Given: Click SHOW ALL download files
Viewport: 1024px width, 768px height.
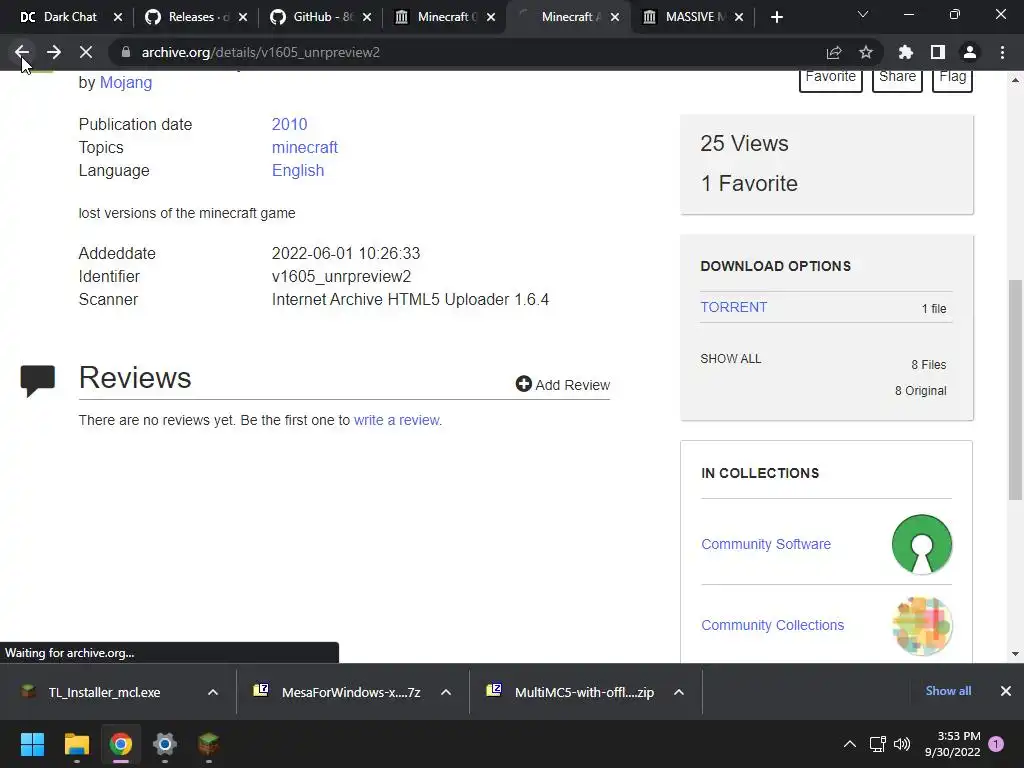Looking at the screenshot, I should 731,359.
